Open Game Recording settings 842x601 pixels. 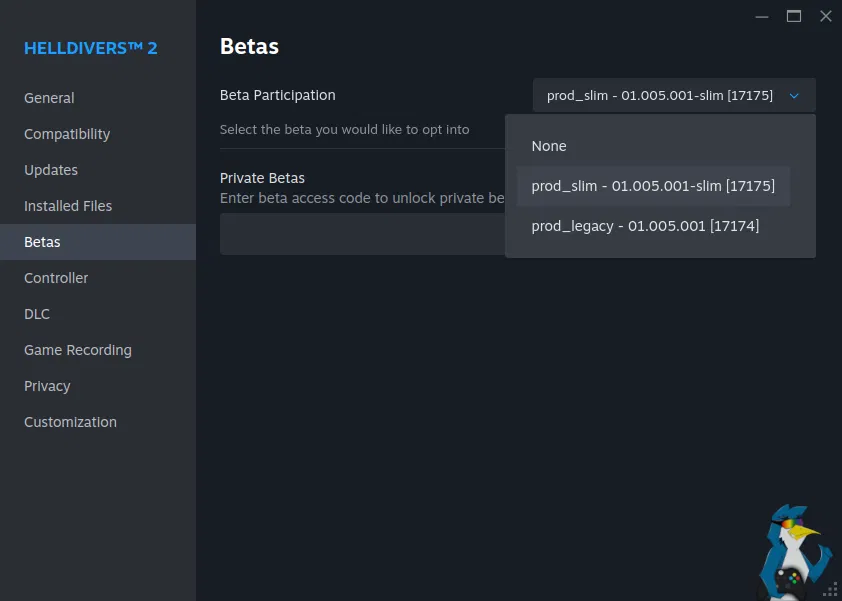click(x=78, y=350)
